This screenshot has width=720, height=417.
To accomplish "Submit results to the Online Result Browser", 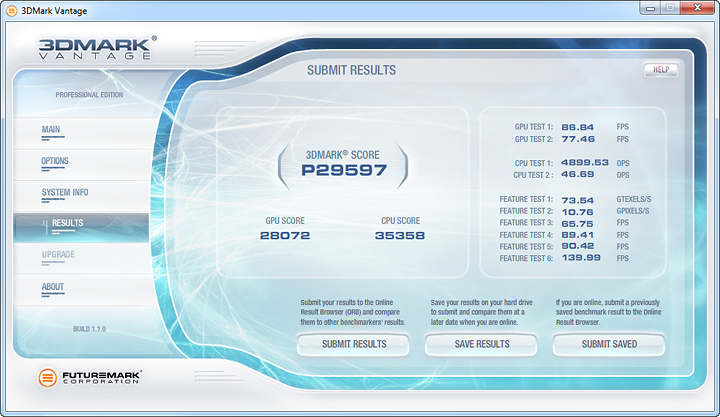I will [x=354, y=344].
